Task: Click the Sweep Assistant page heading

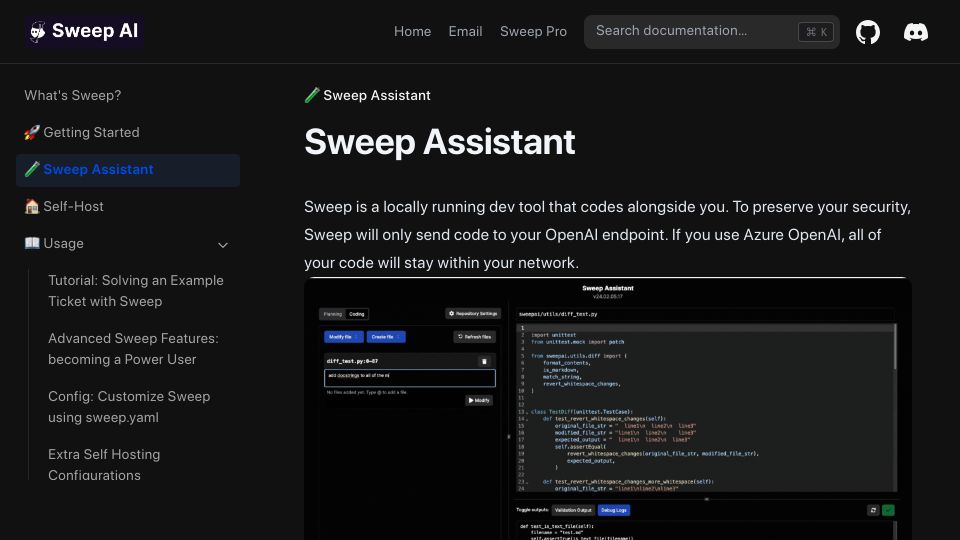Action: click(440, 142)
